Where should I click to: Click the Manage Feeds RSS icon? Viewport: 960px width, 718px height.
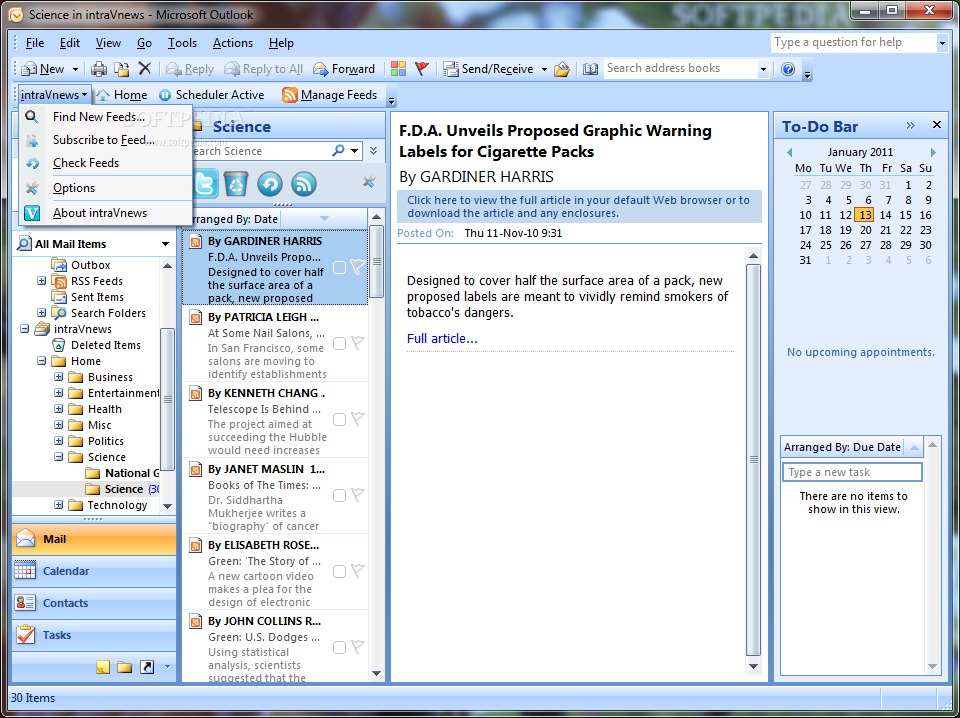(290, 95)
